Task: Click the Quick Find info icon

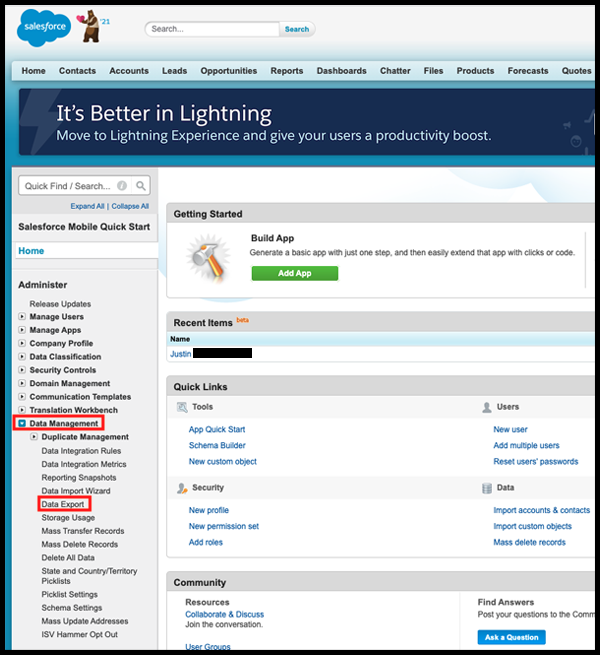Action: coord(122,186)
